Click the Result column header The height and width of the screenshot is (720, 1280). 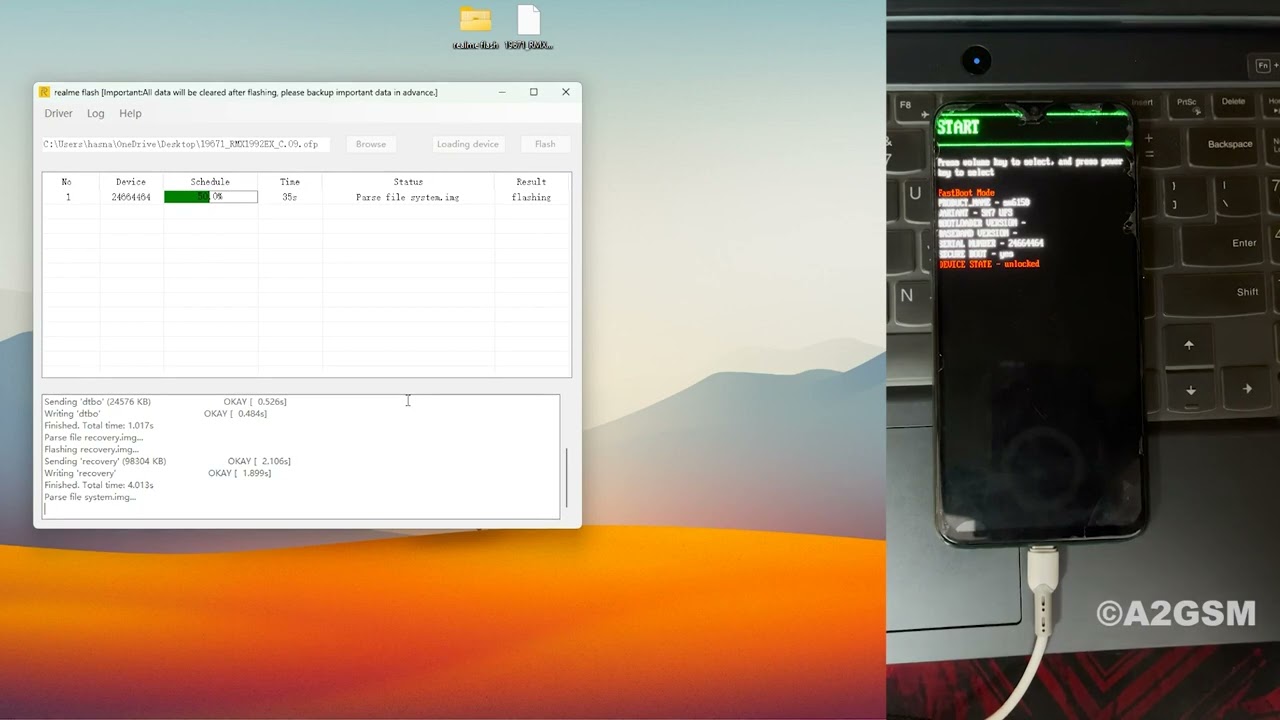click(531, 182)
